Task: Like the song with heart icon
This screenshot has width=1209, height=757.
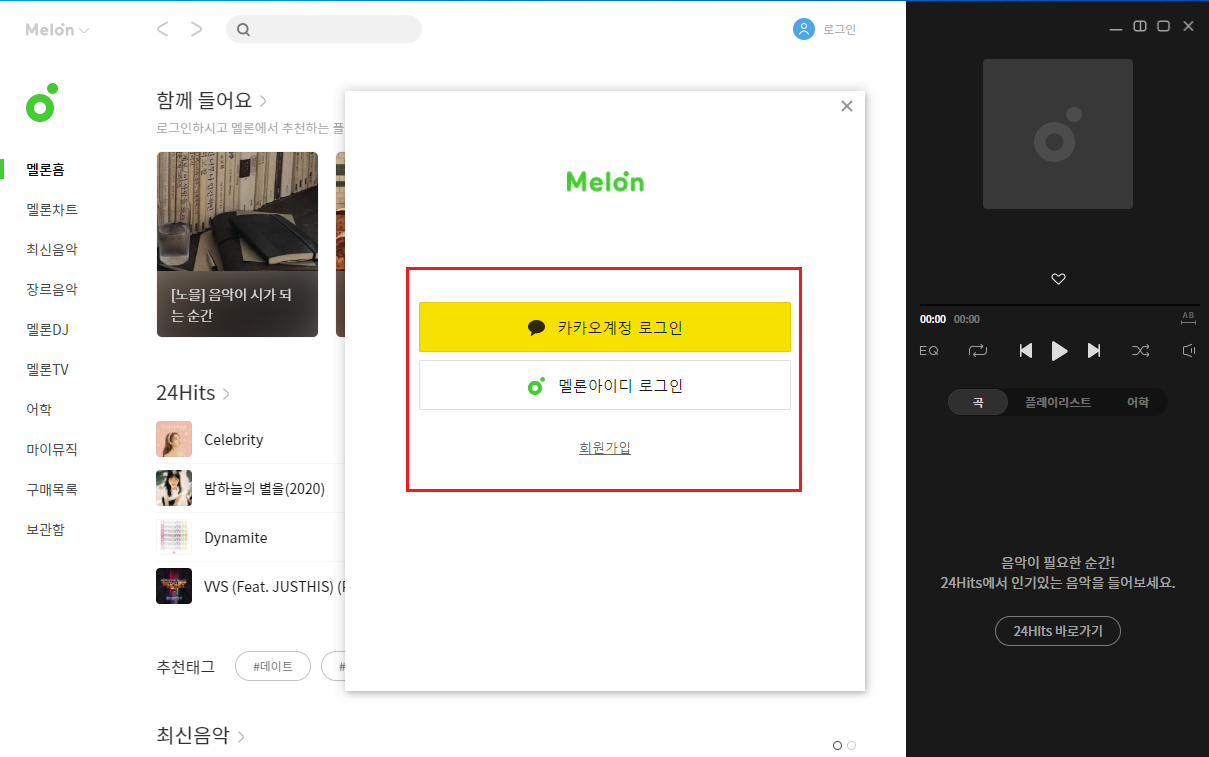Action: [x=1058, y=279]
